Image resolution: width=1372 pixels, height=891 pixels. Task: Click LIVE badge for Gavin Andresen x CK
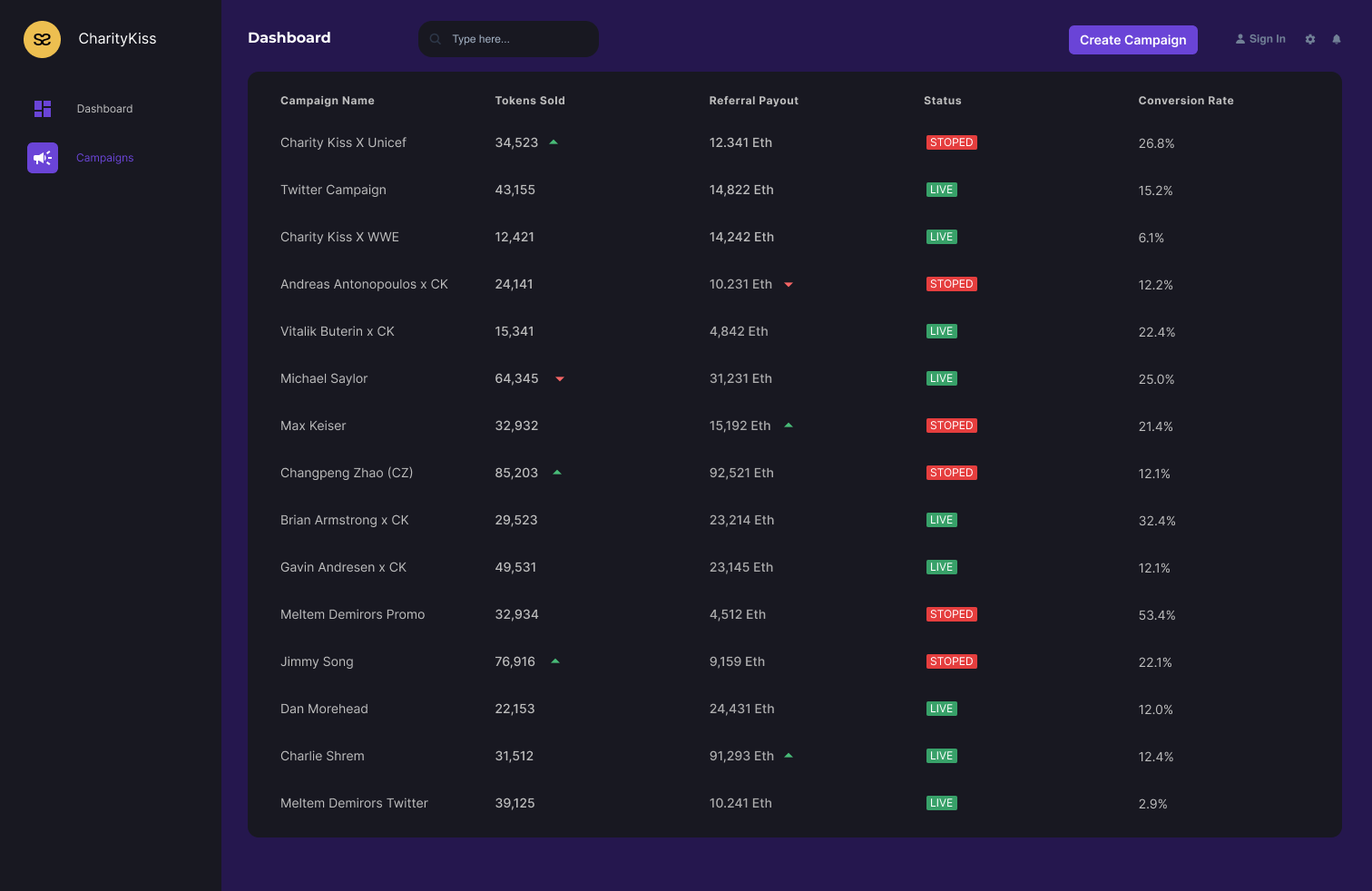pos(941,567)
